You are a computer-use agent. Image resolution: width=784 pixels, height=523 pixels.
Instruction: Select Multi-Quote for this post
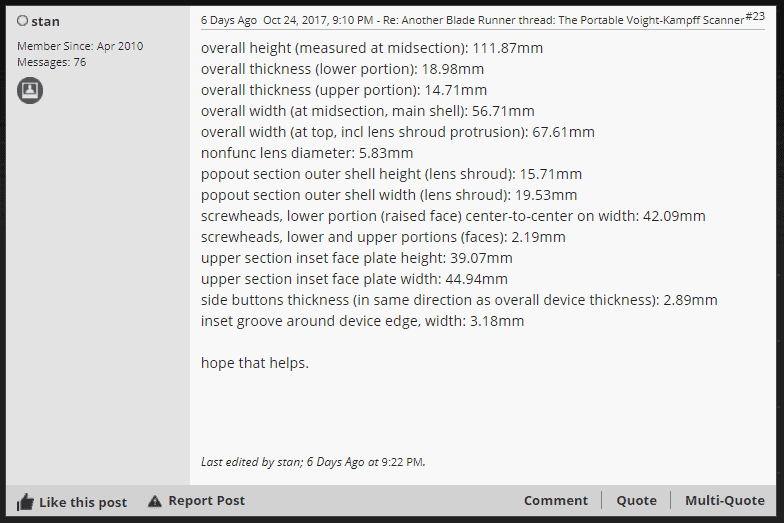point(724,501)
